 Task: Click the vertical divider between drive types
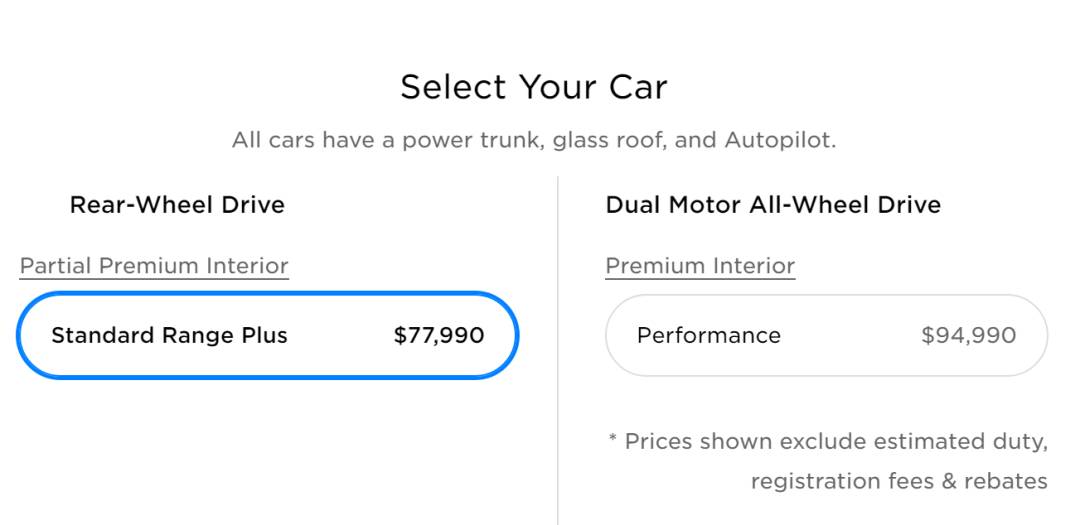(558, 350)
